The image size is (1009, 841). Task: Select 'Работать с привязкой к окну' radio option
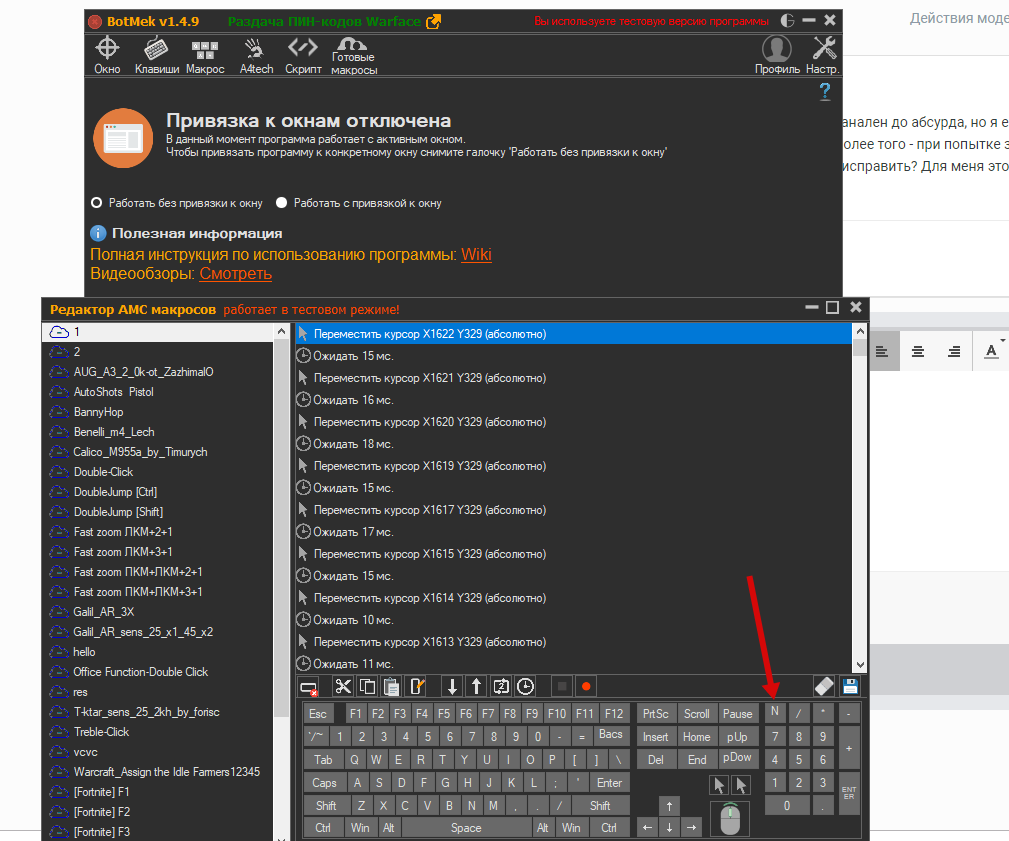point(359,203)
